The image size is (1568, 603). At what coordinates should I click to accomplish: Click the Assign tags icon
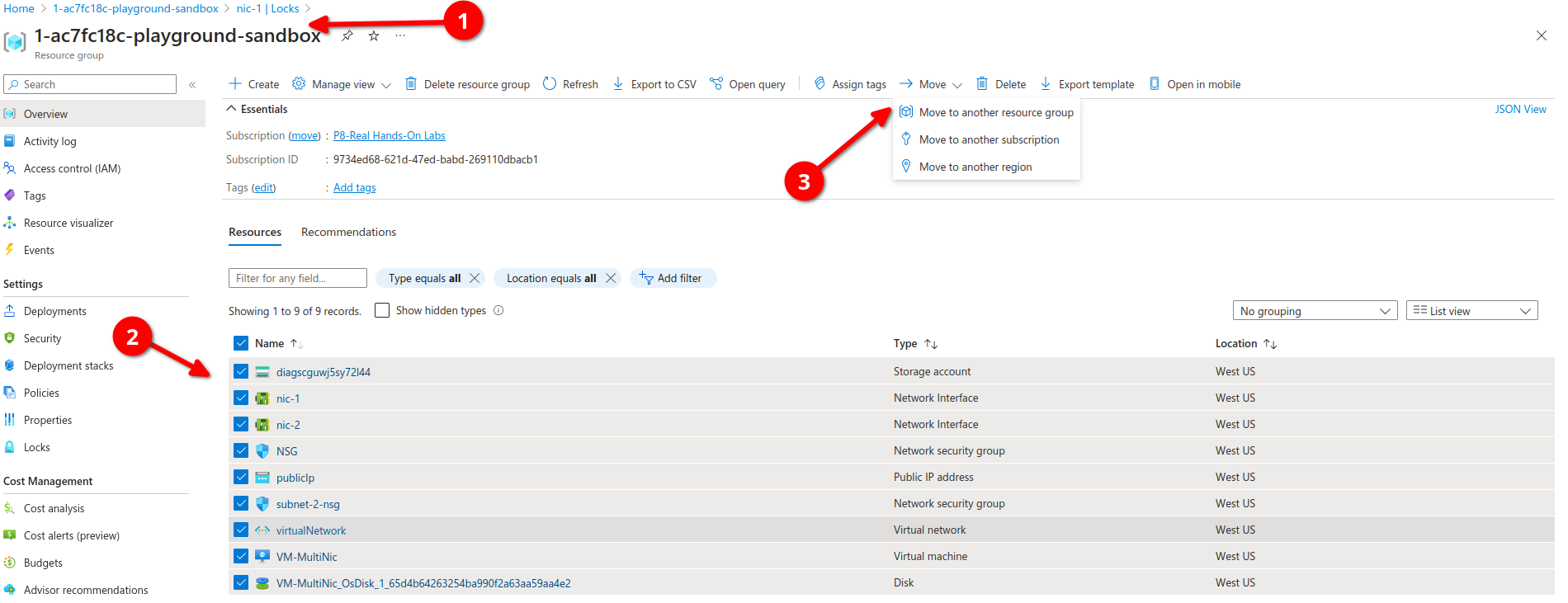point(819,84)
